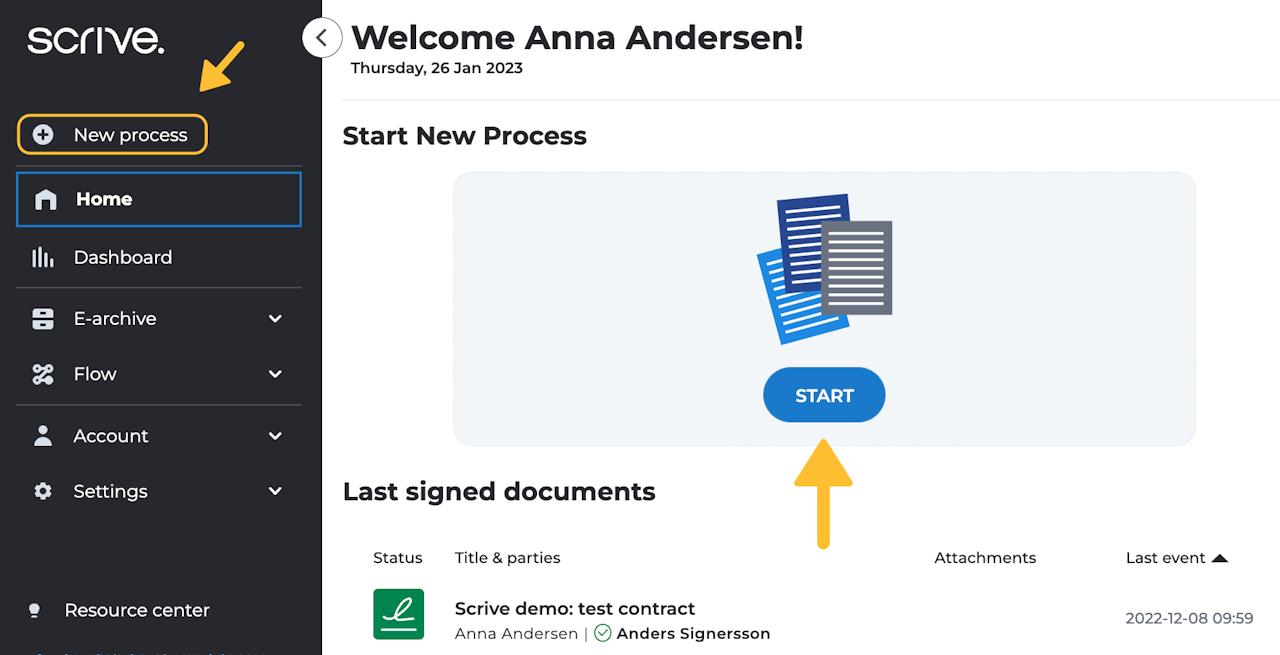The height and width of the screenshot is (655, 1280).
Task: Click the green signed status icon
Action: (x=399, y=614)
